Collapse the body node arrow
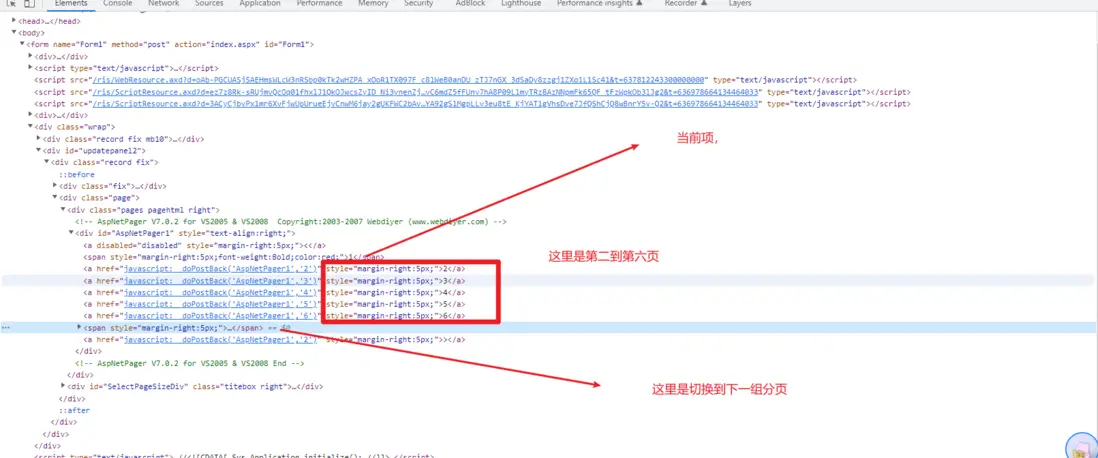Screen dimensions: 1098x458 point(14,32)
